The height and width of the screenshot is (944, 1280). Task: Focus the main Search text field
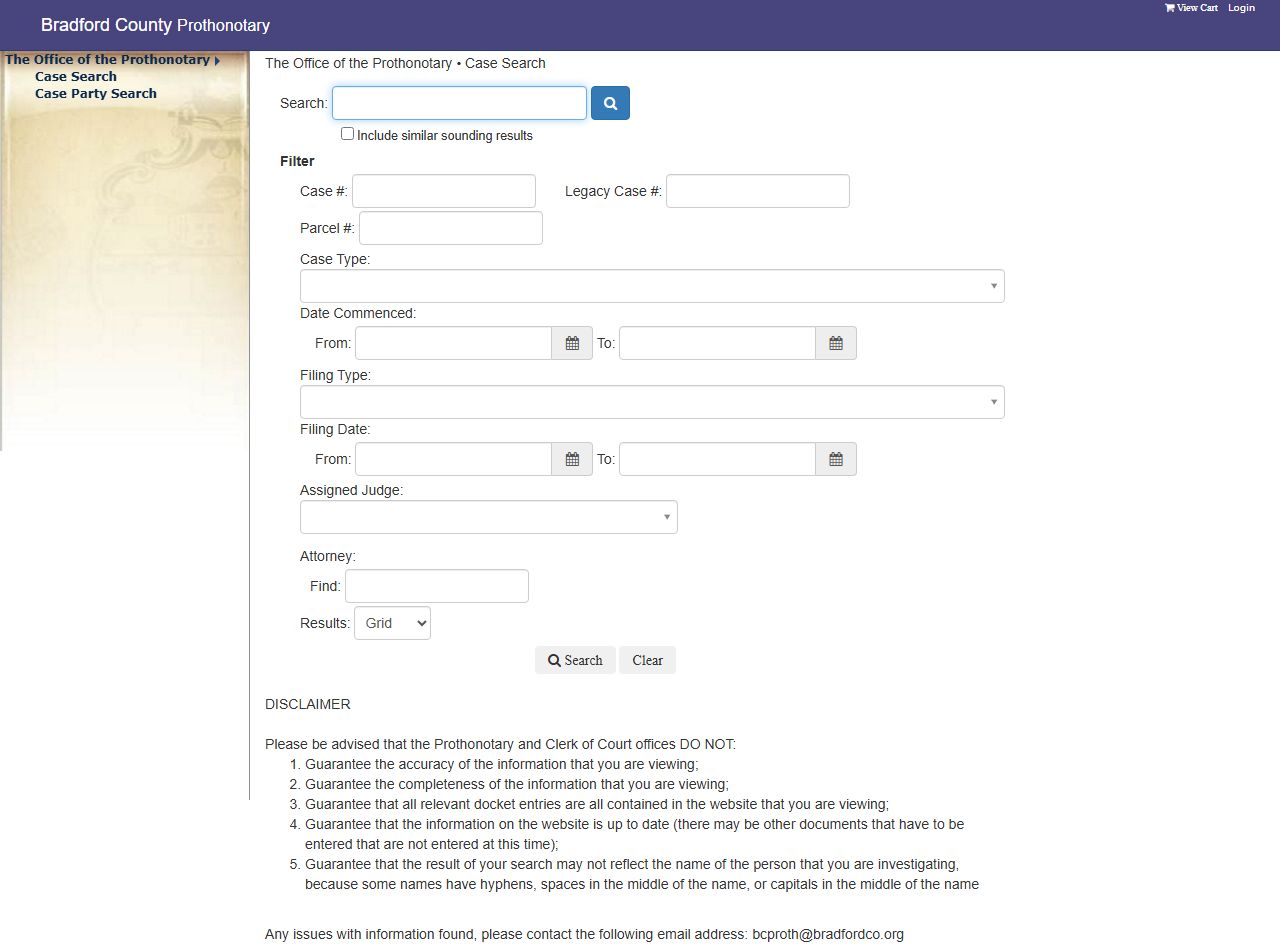click(459, 103)
